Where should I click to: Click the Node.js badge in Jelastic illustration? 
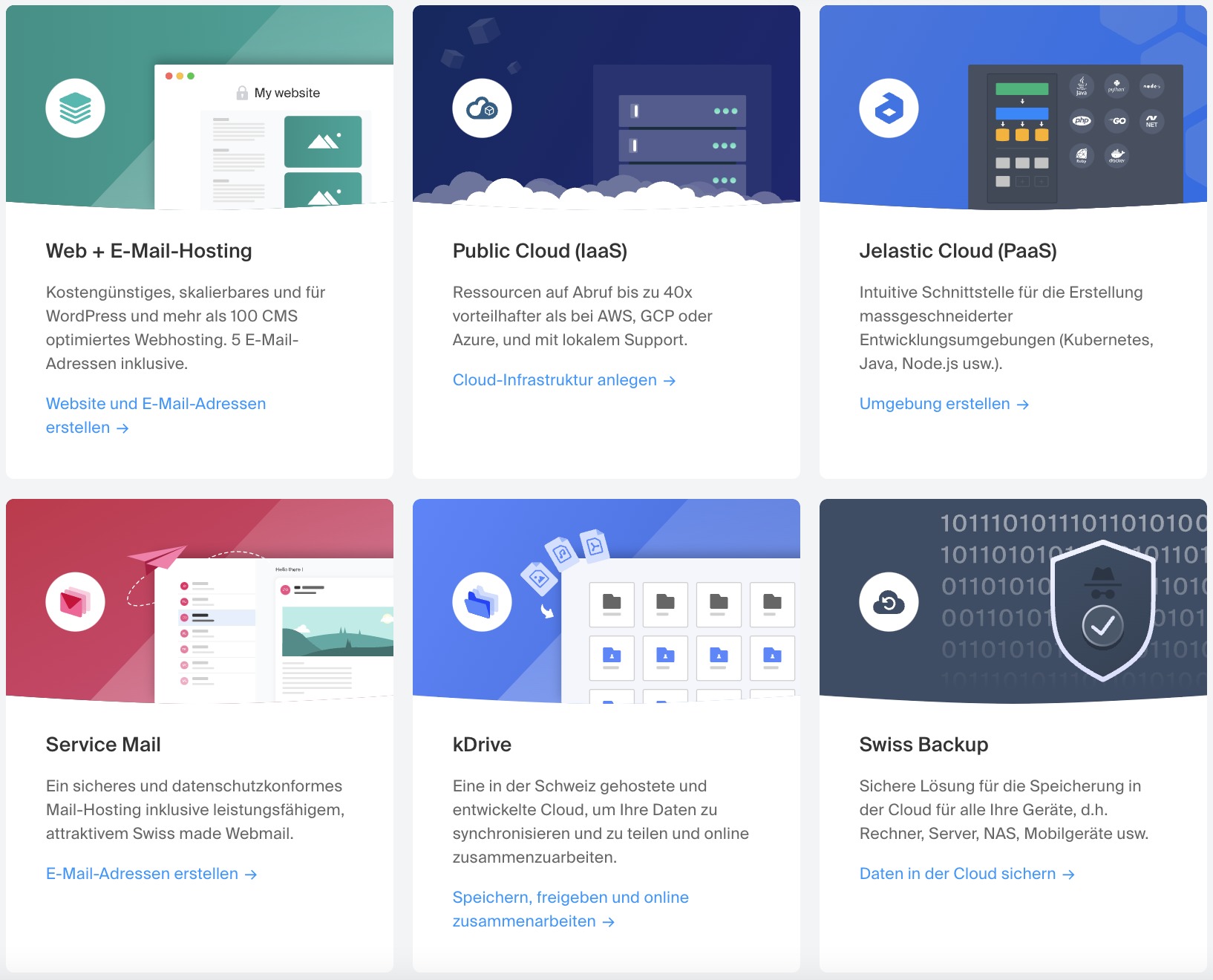click(x=1151, y=86)
